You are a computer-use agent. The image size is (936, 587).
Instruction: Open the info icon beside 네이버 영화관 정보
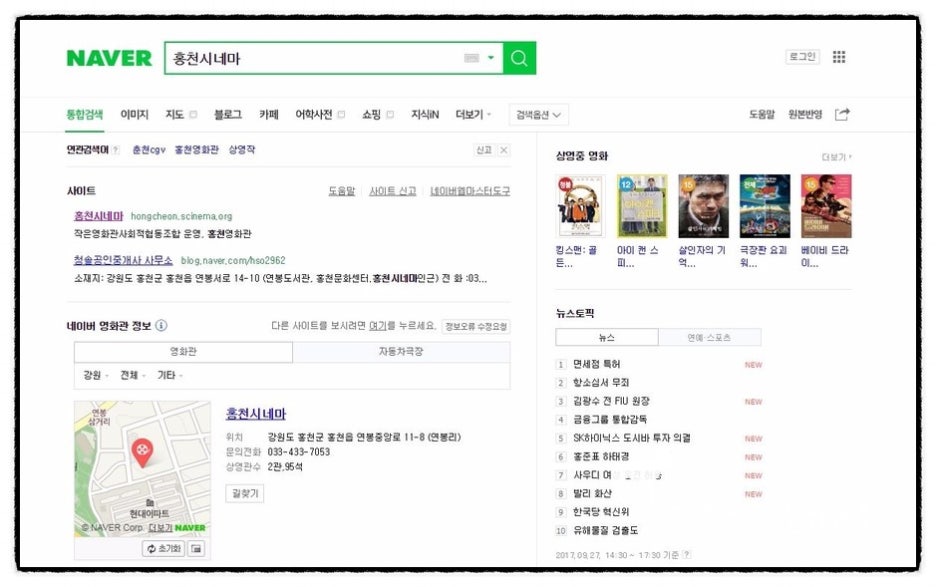(161, 325)
